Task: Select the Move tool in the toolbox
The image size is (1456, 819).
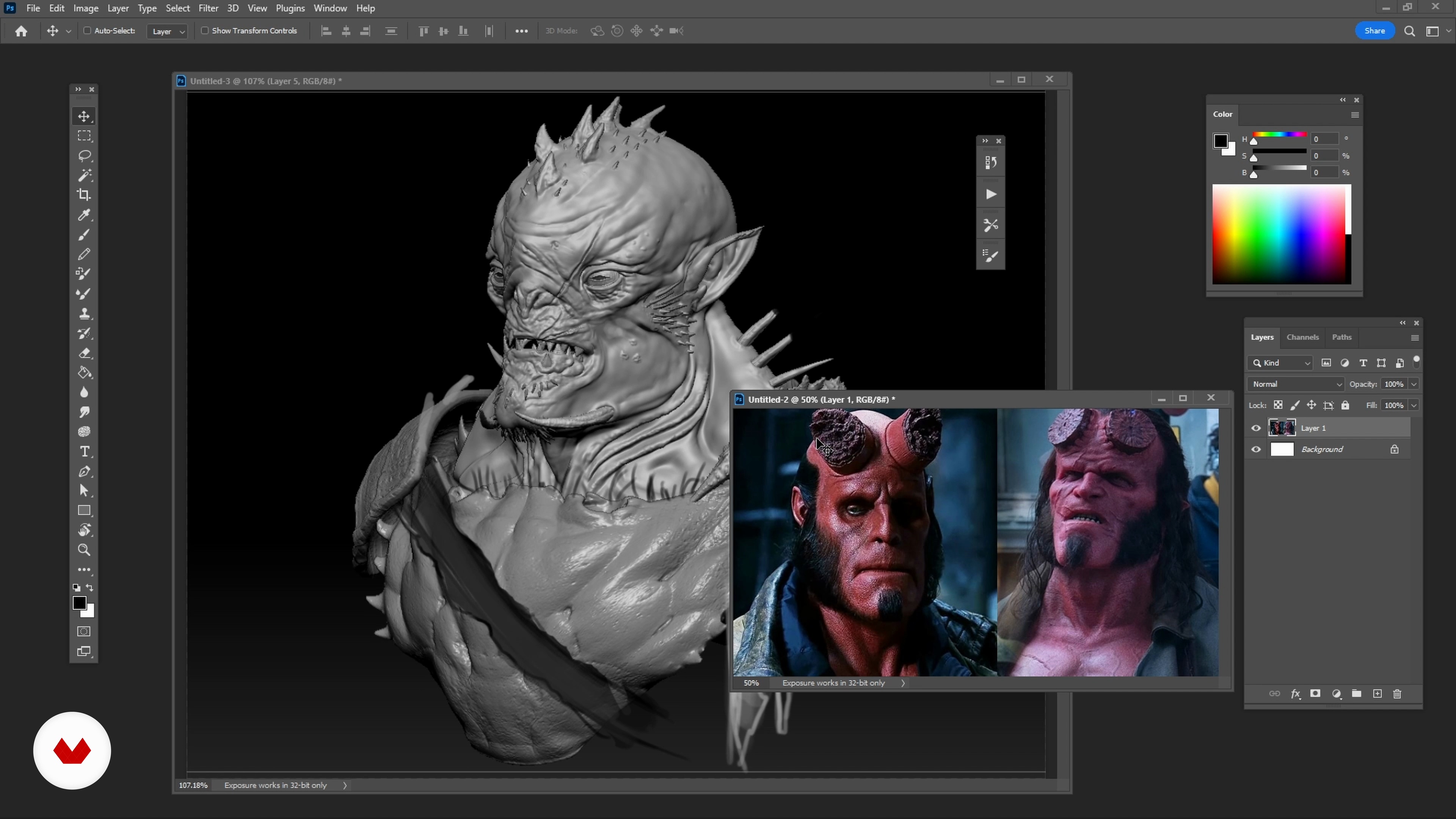Action: 84,116
